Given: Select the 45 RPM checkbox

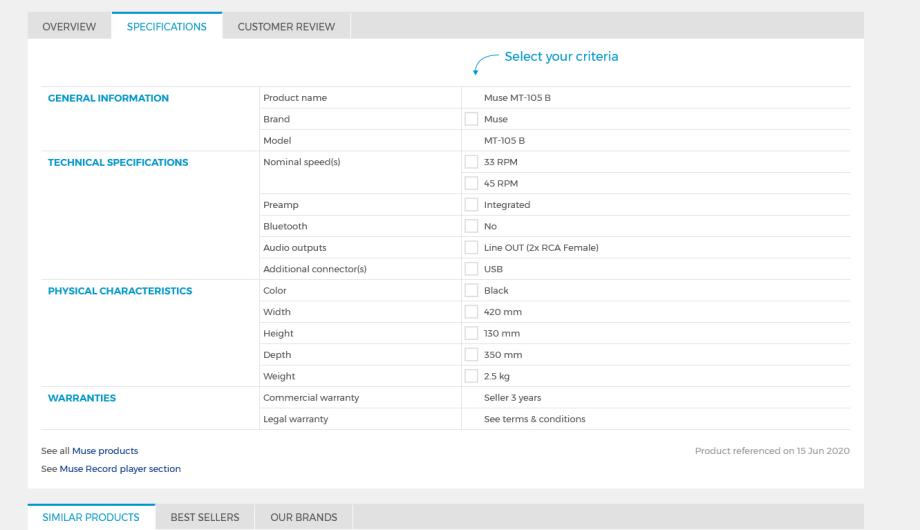Looking at the screenshot, I should (x=472, y=183).
